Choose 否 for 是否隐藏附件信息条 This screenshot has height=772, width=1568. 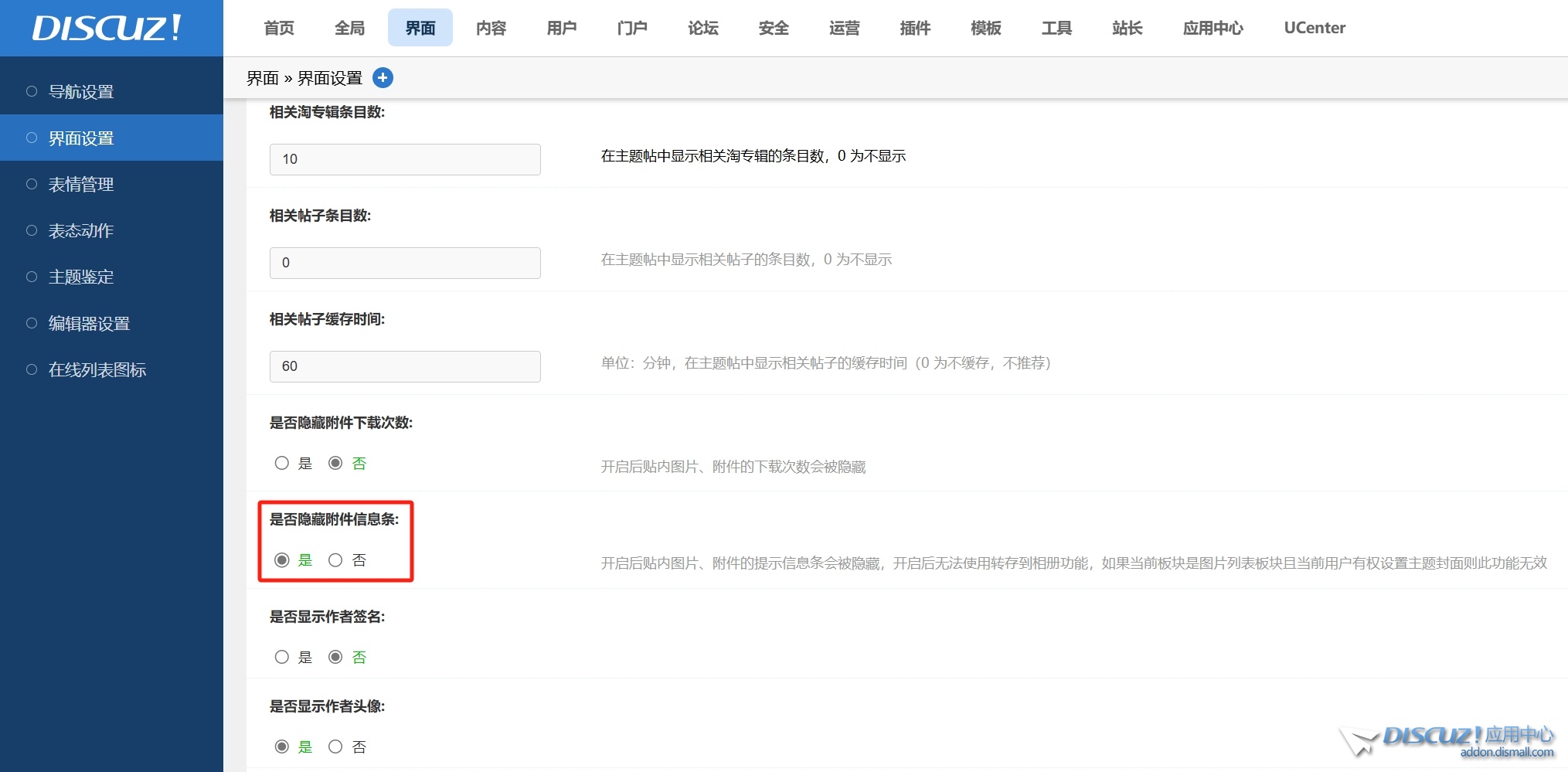click(x=335, y=560)
